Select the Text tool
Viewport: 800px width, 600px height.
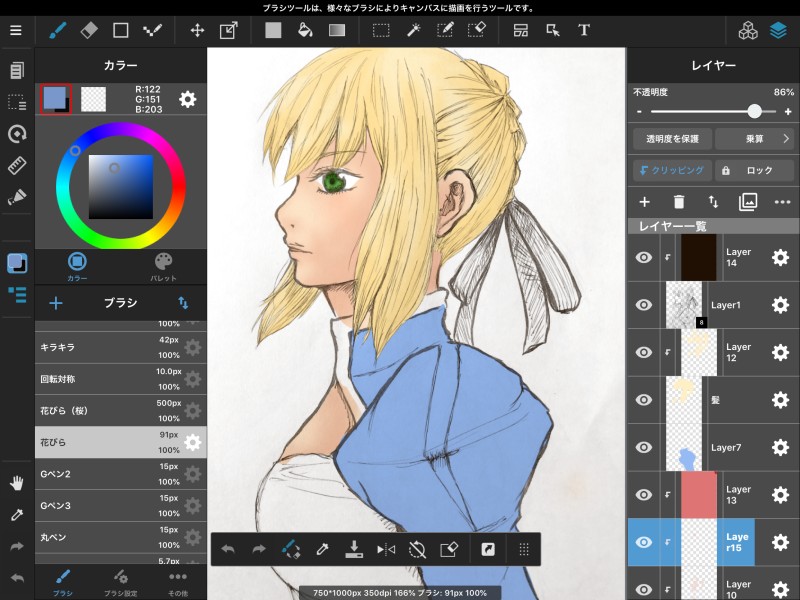click(x=584, y=31)
